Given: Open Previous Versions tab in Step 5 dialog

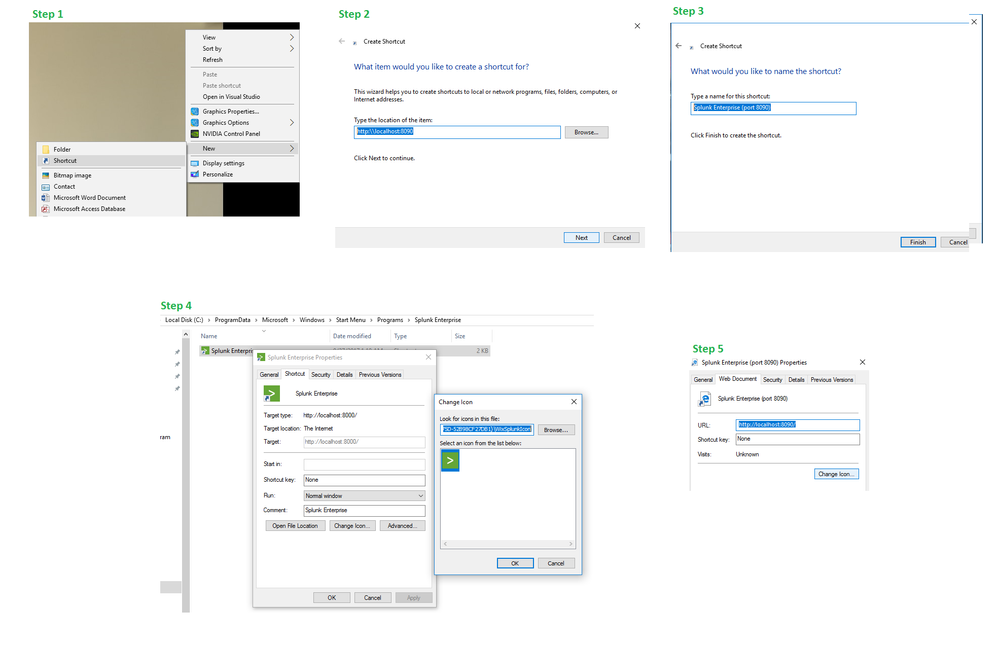Looking at the screenshot, I should 833,380.
